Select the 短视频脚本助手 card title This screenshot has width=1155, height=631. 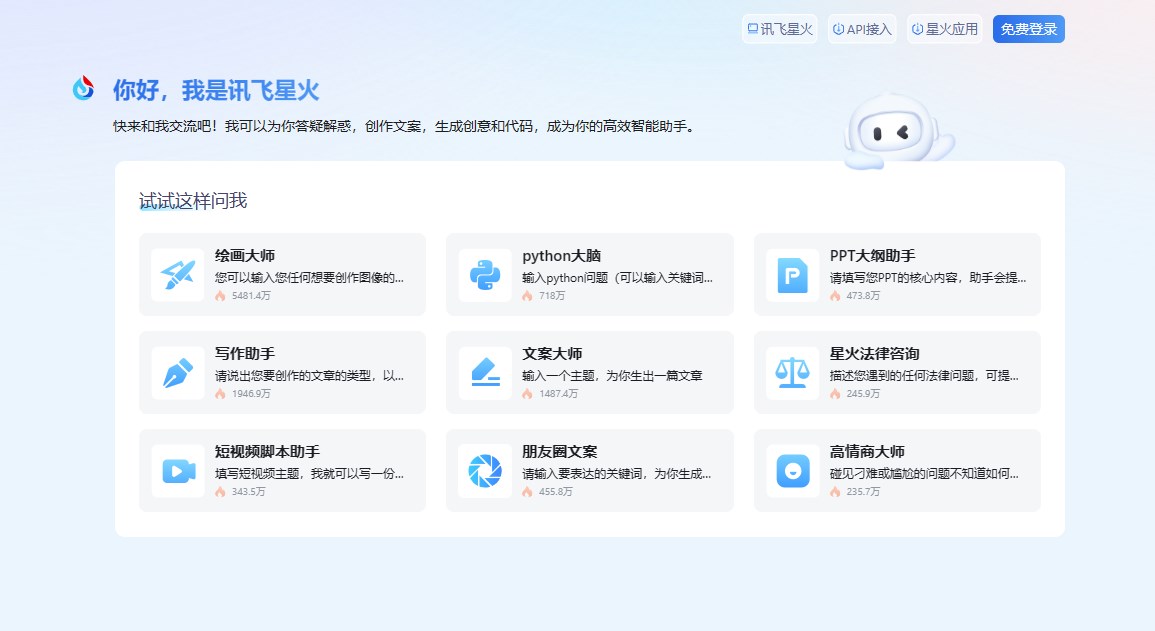tap(267, 451)
